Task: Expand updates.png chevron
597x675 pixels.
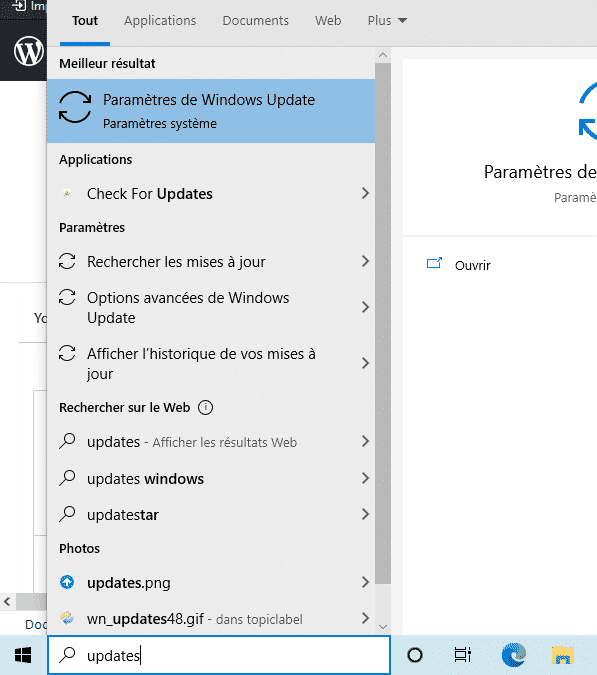Action: pos(365,582)
